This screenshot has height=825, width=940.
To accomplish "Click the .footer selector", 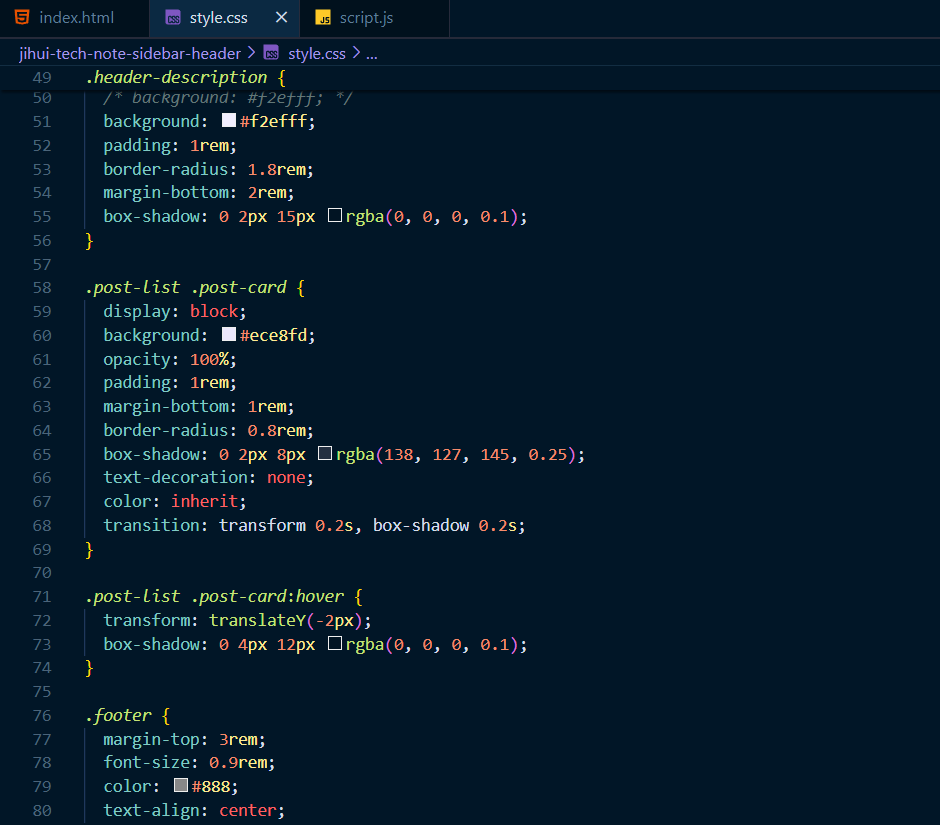I will [x=119, y=715].
